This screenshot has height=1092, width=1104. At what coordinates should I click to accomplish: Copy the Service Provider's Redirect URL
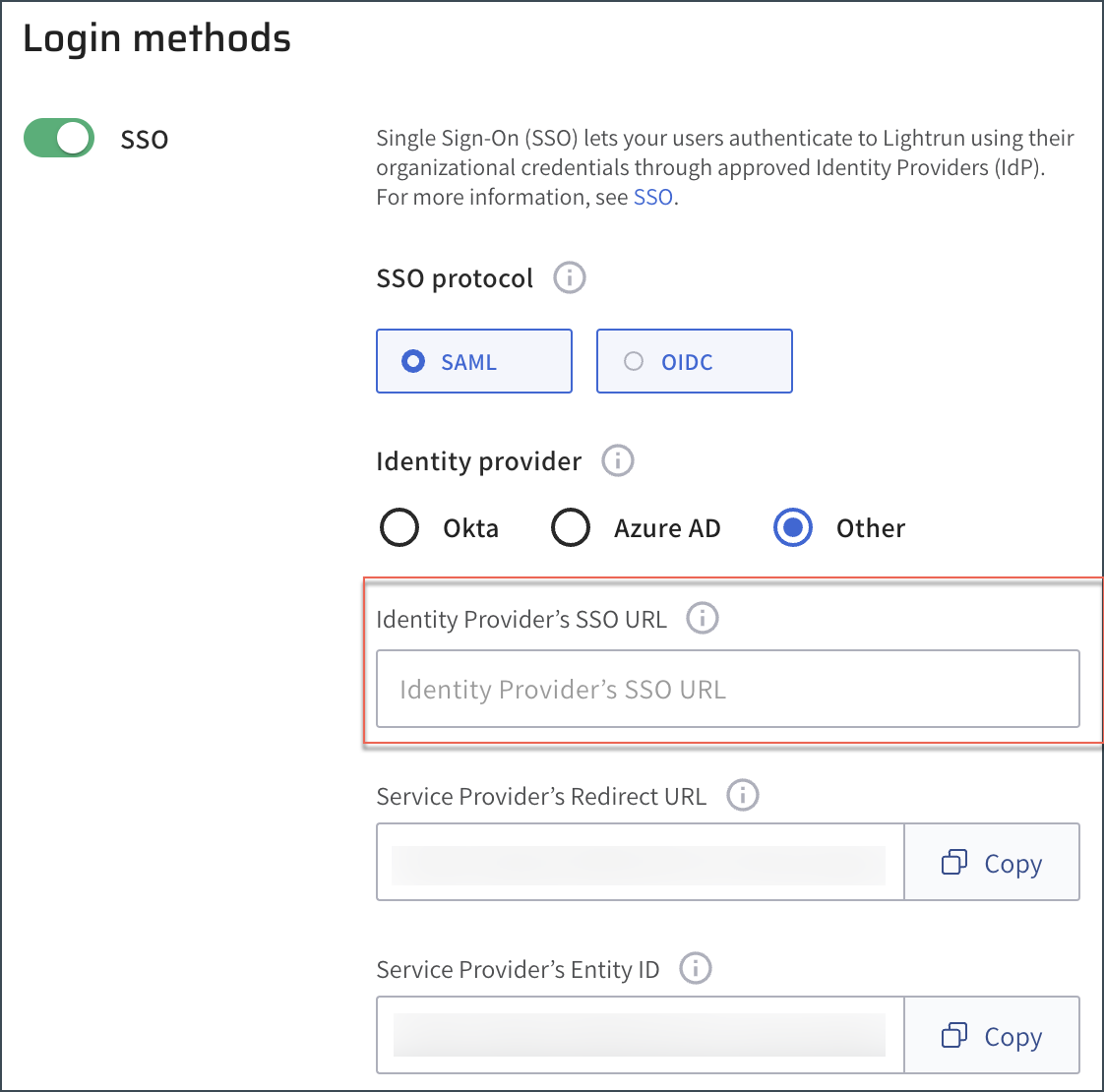(x=991, y=863)
